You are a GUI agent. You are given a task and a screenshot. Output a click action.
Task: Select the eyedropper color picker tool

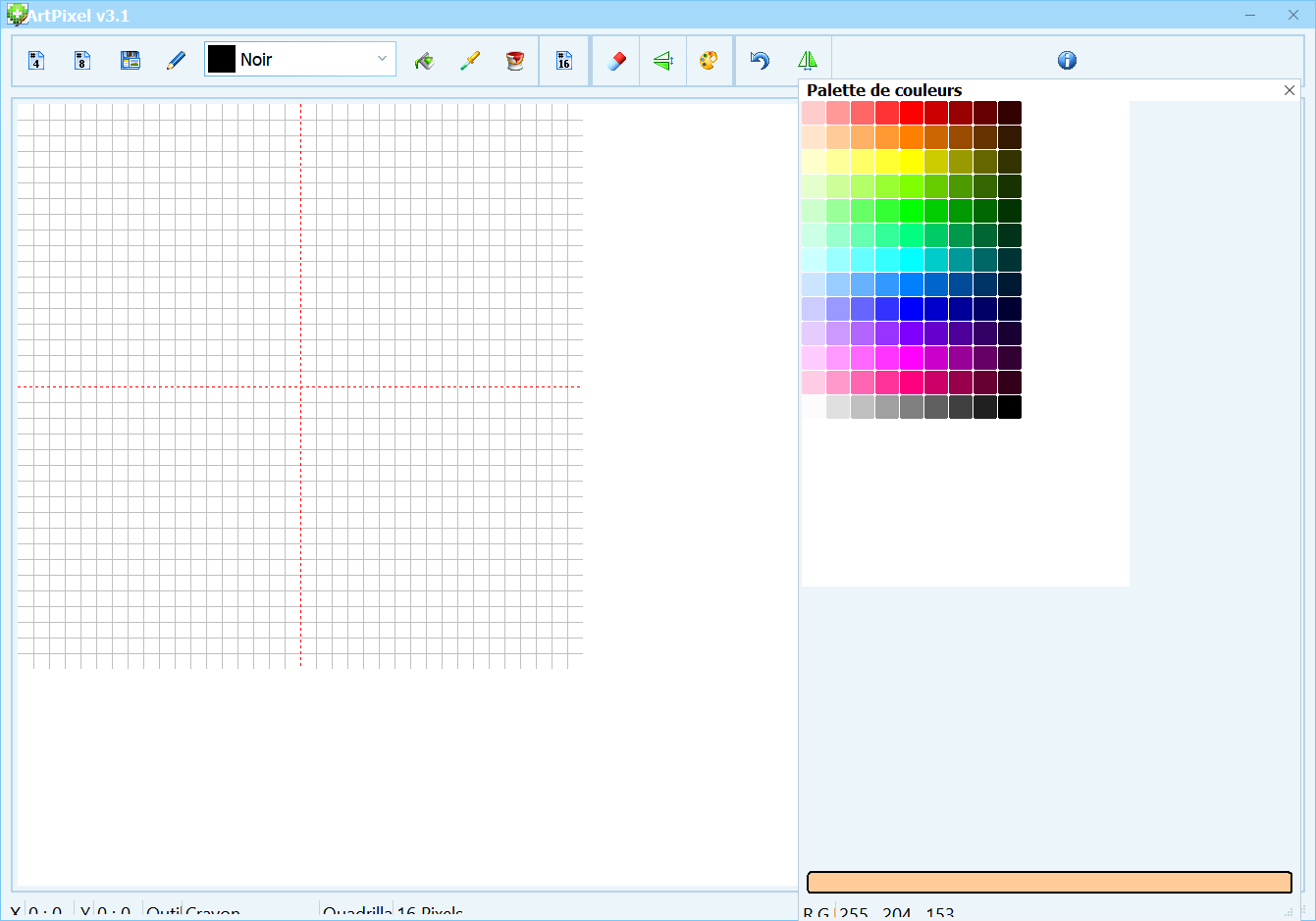(470, 61)
